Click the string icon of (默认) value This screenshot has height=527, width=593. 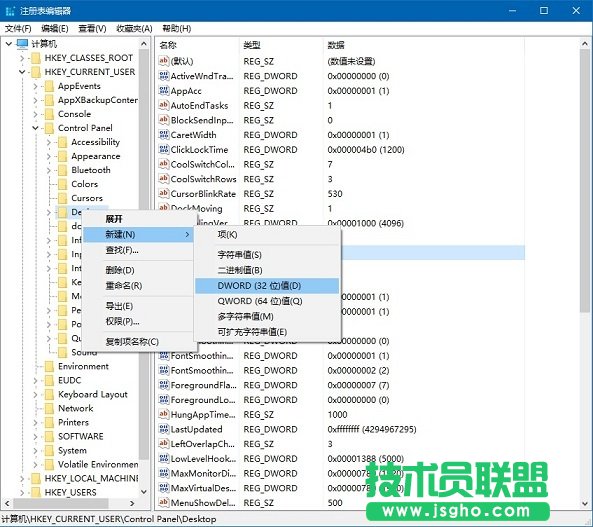pos(163,61)
